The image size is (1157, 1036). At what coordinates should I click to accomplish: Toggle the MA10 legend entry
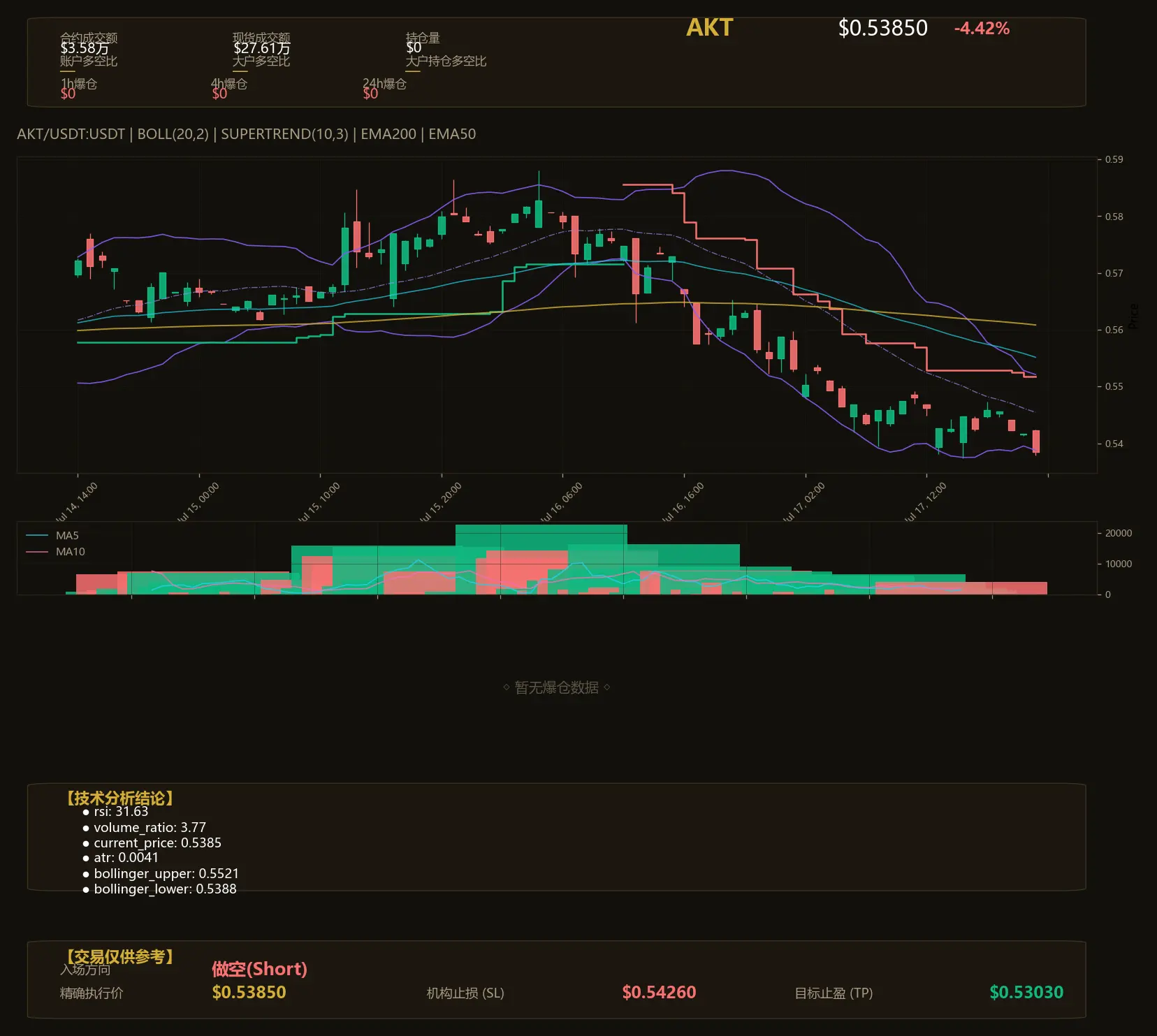click(x=55, y=552)
